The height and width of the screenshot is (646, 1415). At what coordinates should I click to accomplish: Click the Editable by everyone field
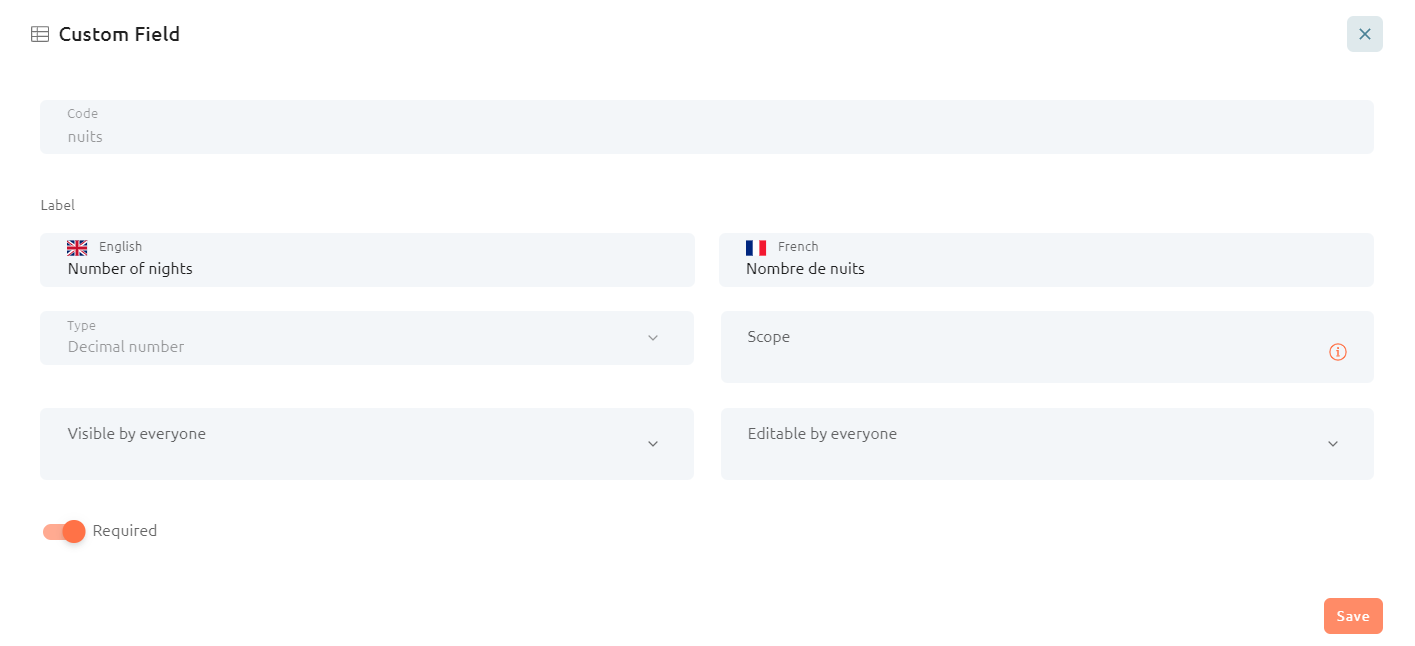tap(1047, 444)
